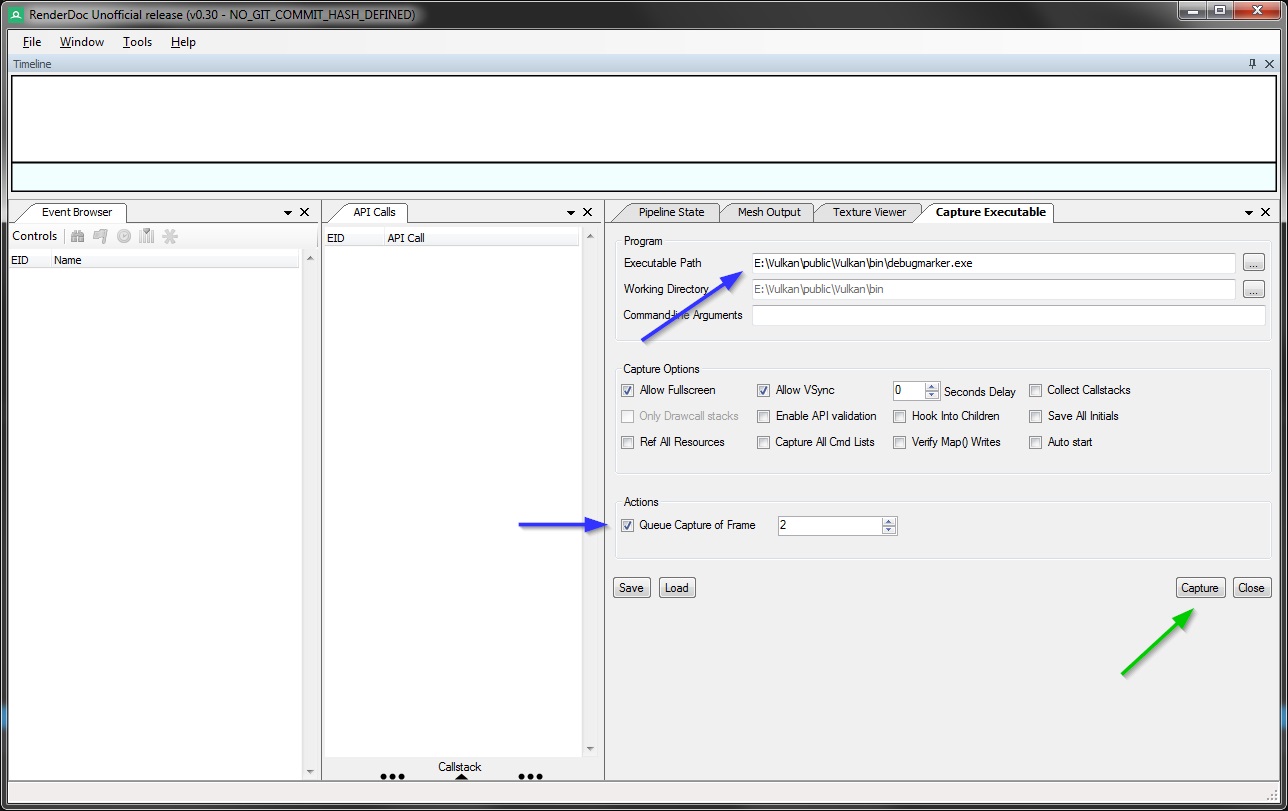Viewport: 1288px width, 811px height.
Task: Click left dots handle beside Callstack
Action: click(x=393, y=776)
